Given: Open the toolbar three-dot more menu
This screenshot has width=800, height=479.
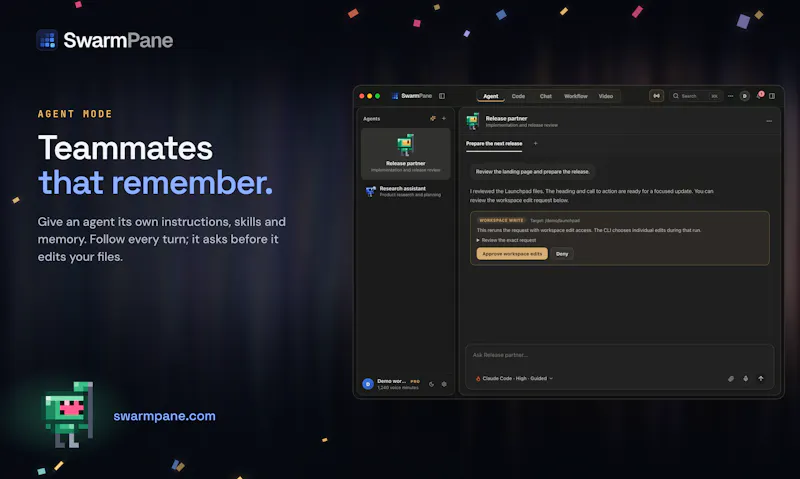Looking at the screenshot, I should click(x=731, y=96).
